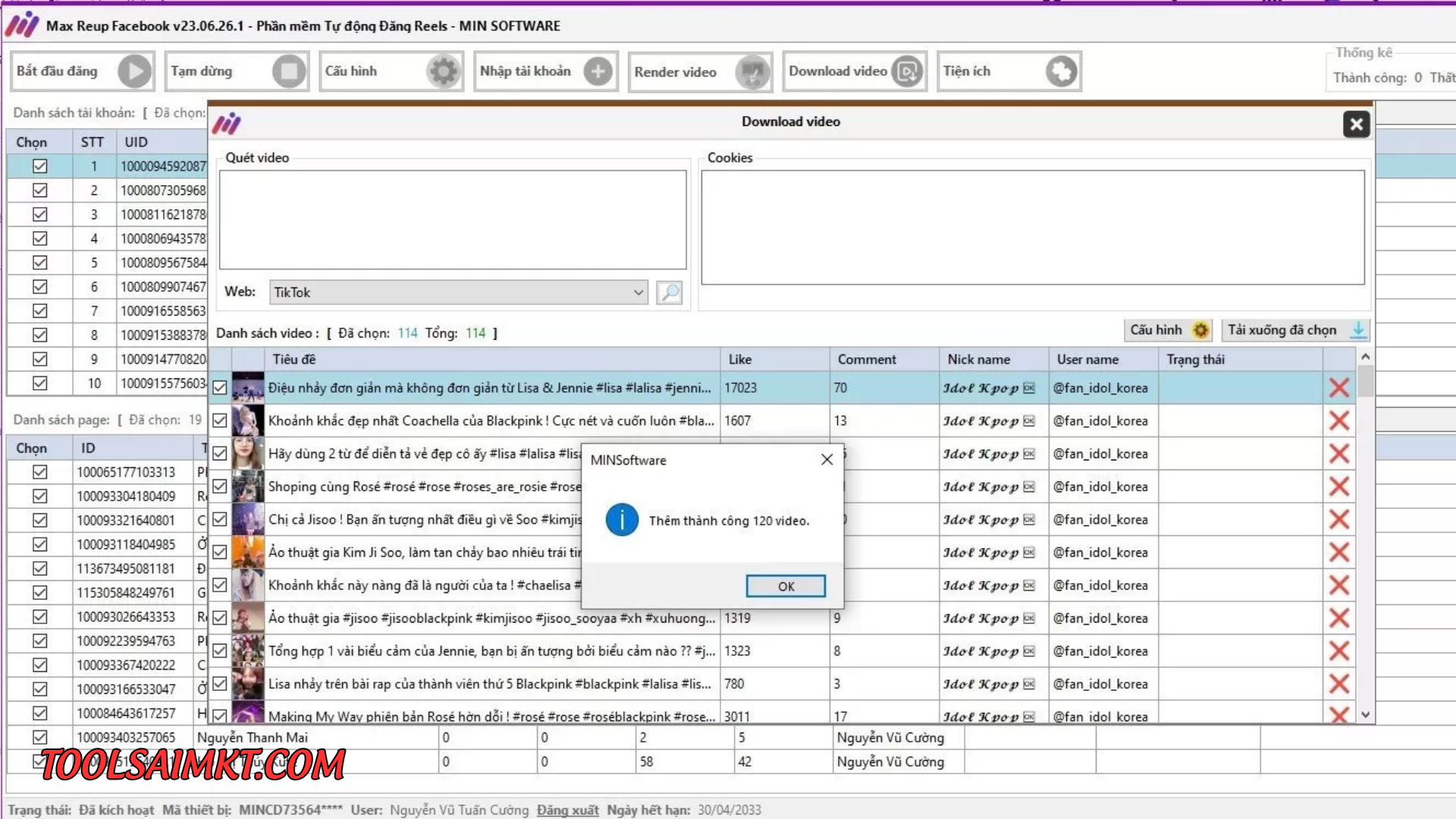Sort by the Comment column header
Viewport: 1456px width, 819px height.
click(884, 359)
